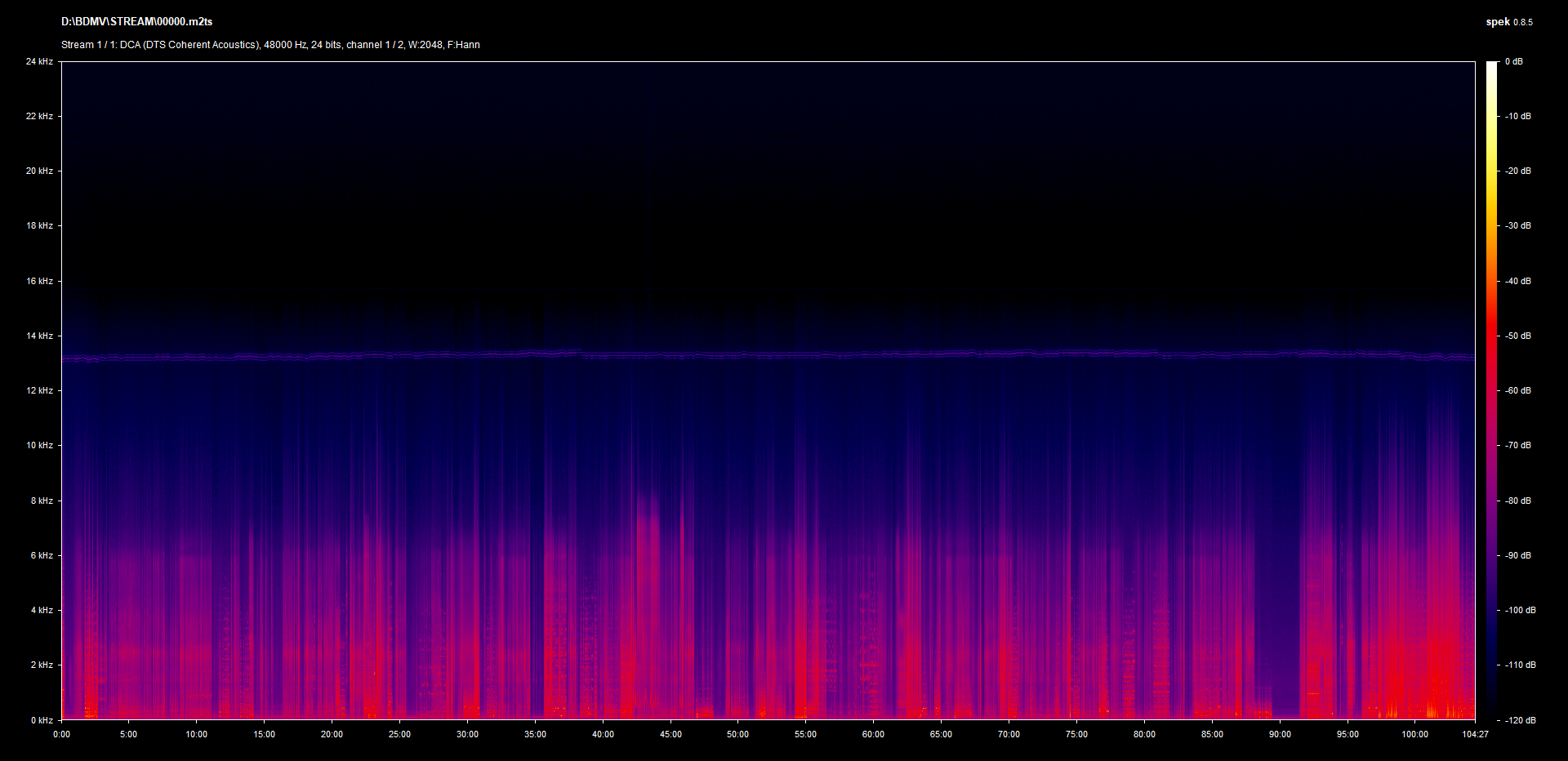Click the white top of the color bar
This screenshot has width=1568, height=761.
1491,67
